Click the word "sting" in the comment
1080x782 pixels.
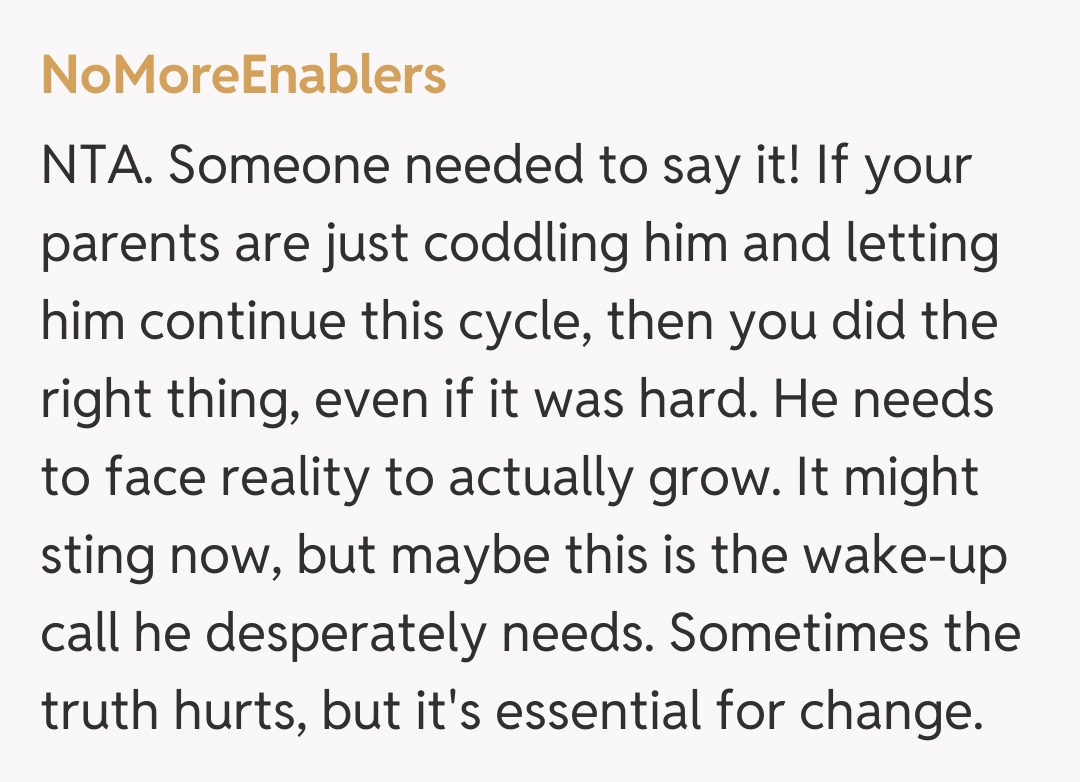click(97, 558)
